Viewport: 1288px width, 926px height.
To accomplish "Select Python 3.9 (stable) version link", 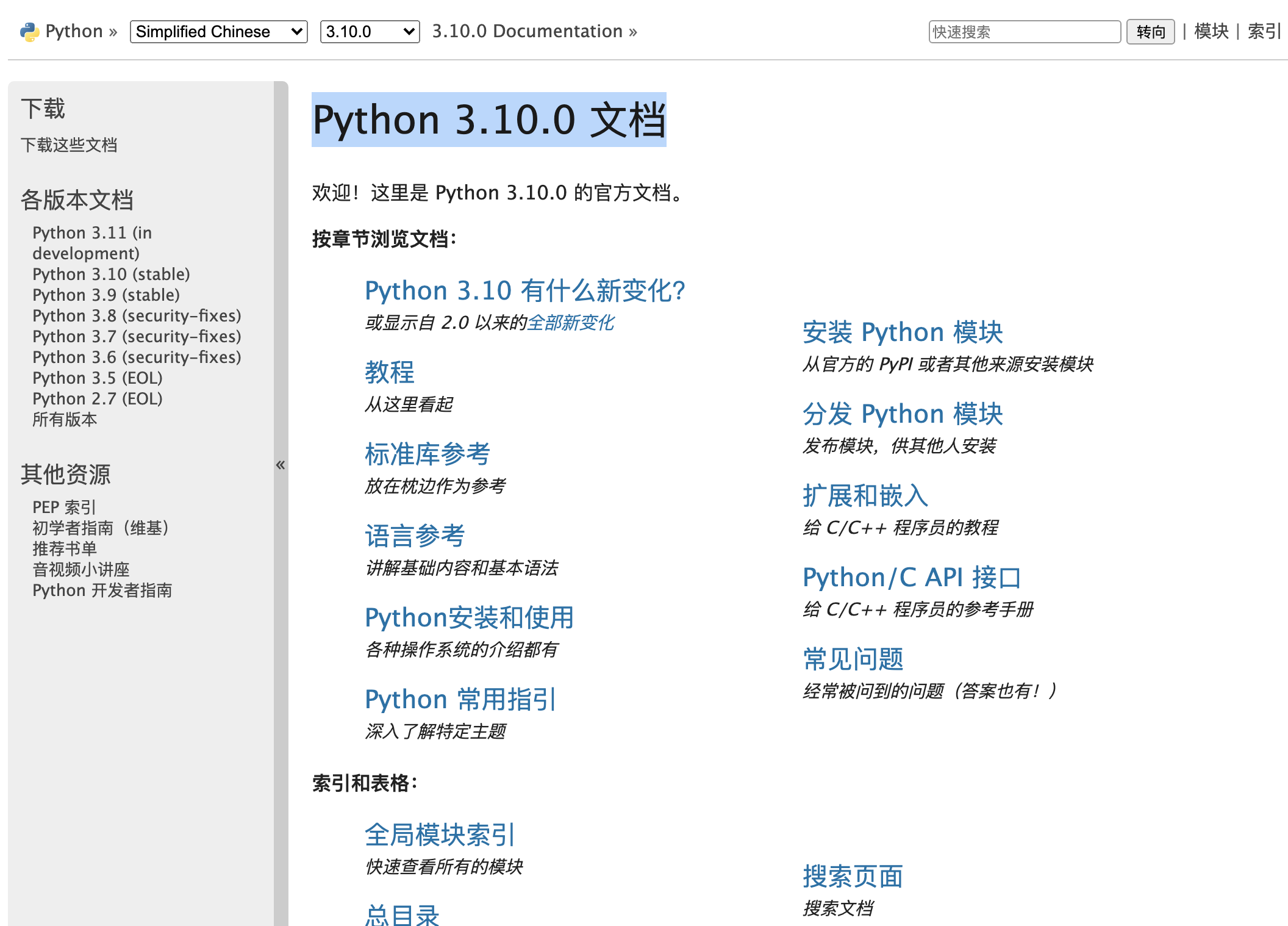I will [x=106, y=295].
